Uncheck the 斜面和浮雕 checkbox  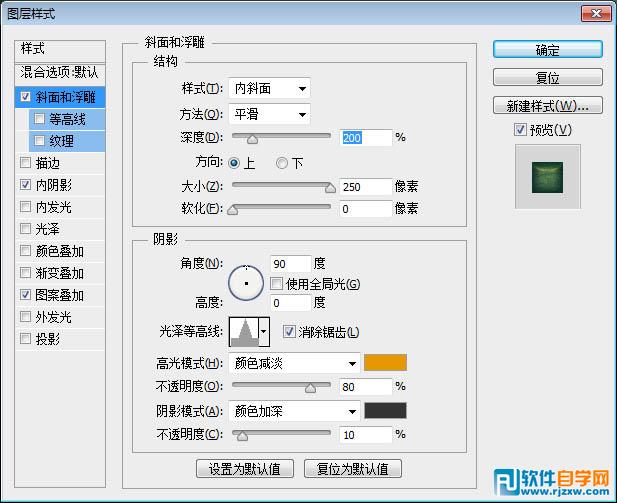click(x=25, y=96)
